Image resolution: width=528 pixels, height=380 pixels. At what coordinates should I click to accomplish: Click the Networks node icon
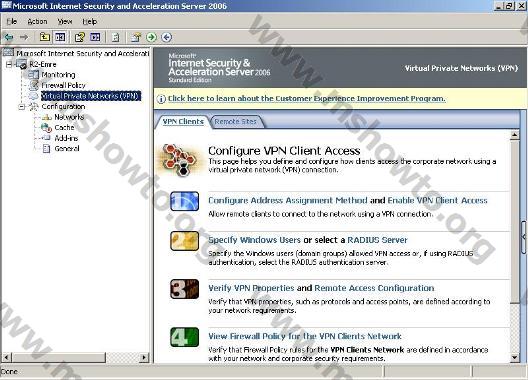click(46, 117)
